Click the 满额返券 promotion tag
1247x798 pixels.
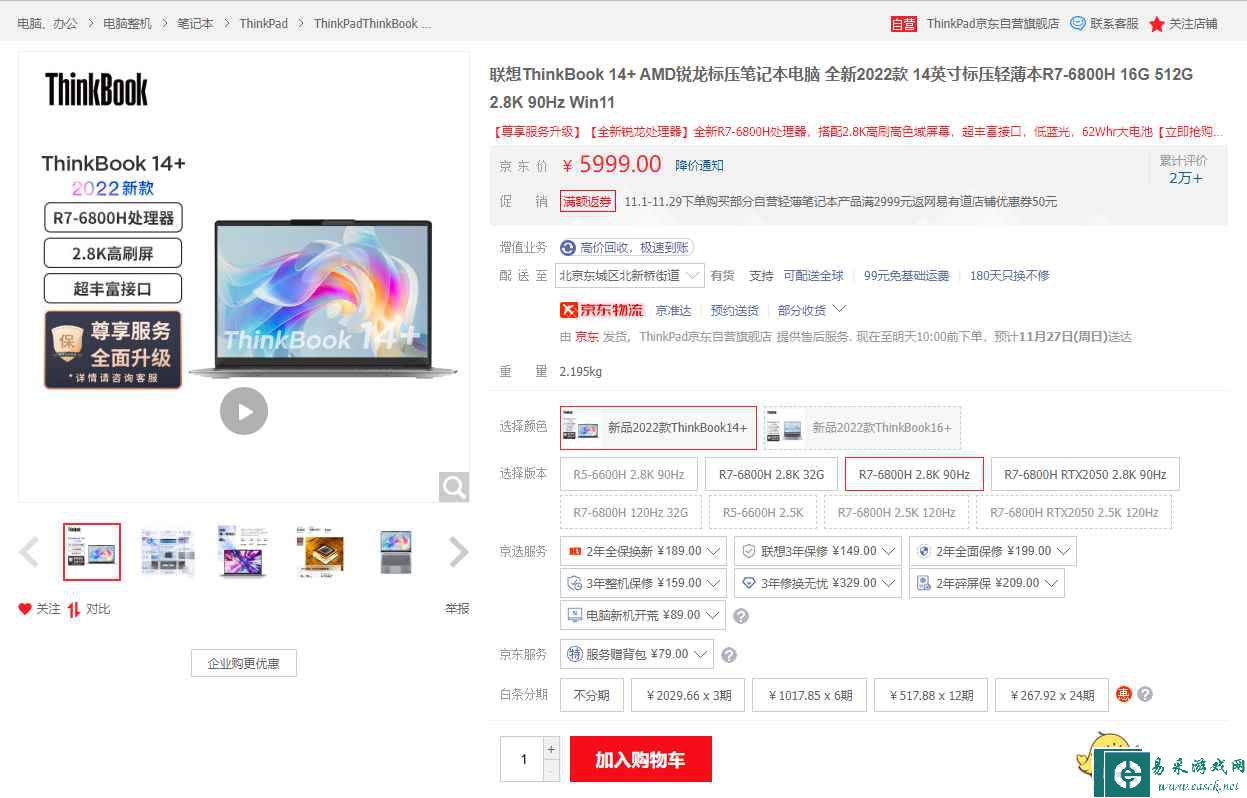coord(587,201)
